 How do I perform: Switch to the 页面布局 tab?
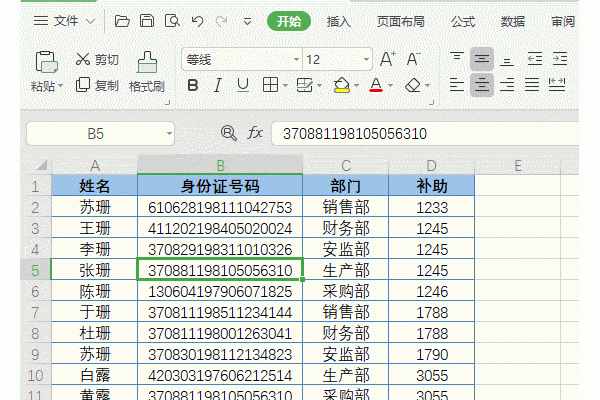tap(400, 21)
